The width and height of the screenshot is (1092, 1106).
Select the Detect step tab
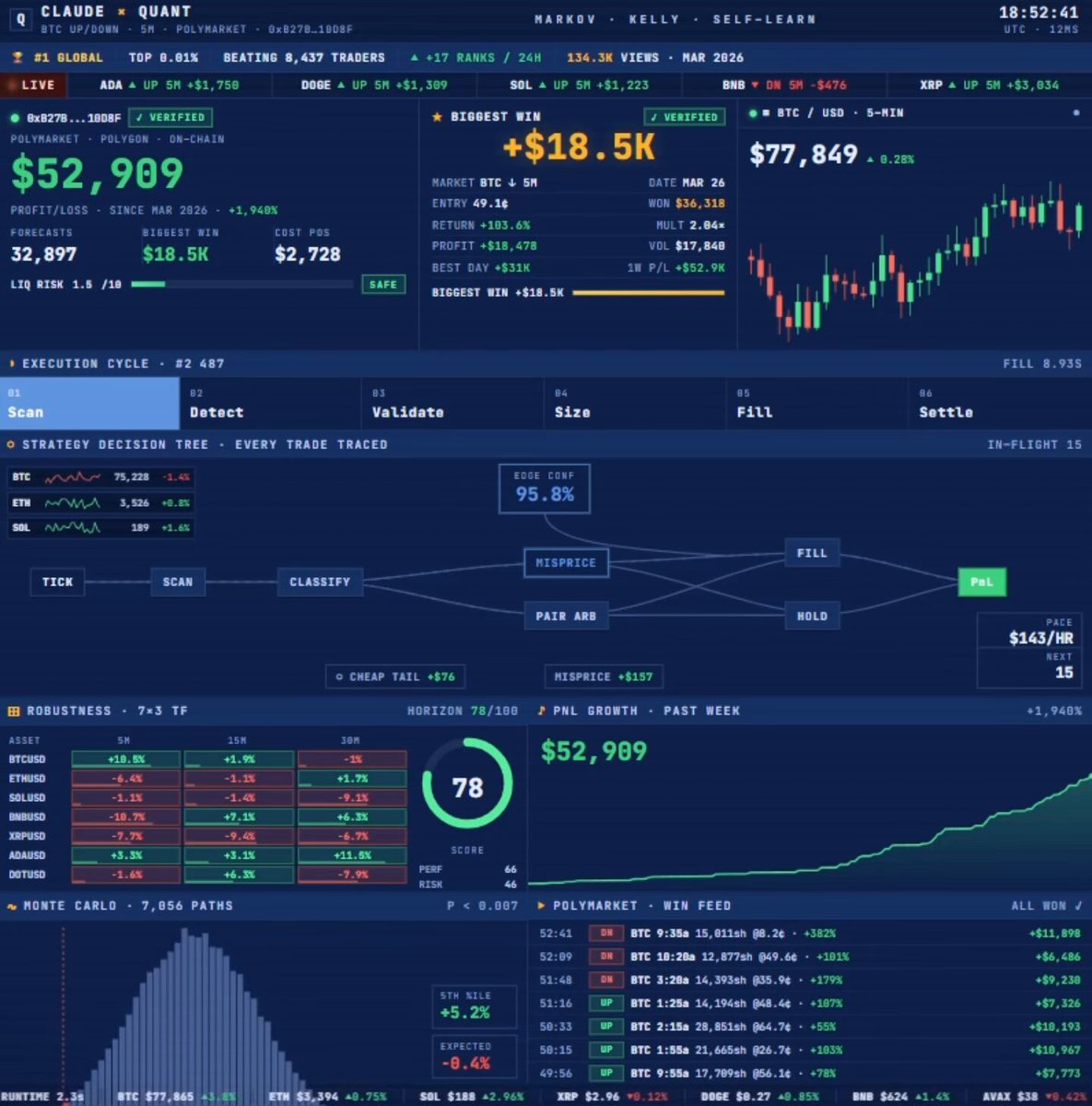tap(271, 404)
